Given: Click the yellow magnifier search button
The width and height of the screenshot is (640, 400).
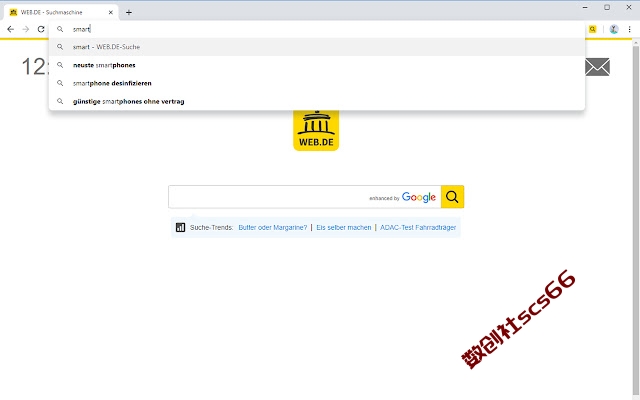Looking at the screenshot, I should pos(452,197).
